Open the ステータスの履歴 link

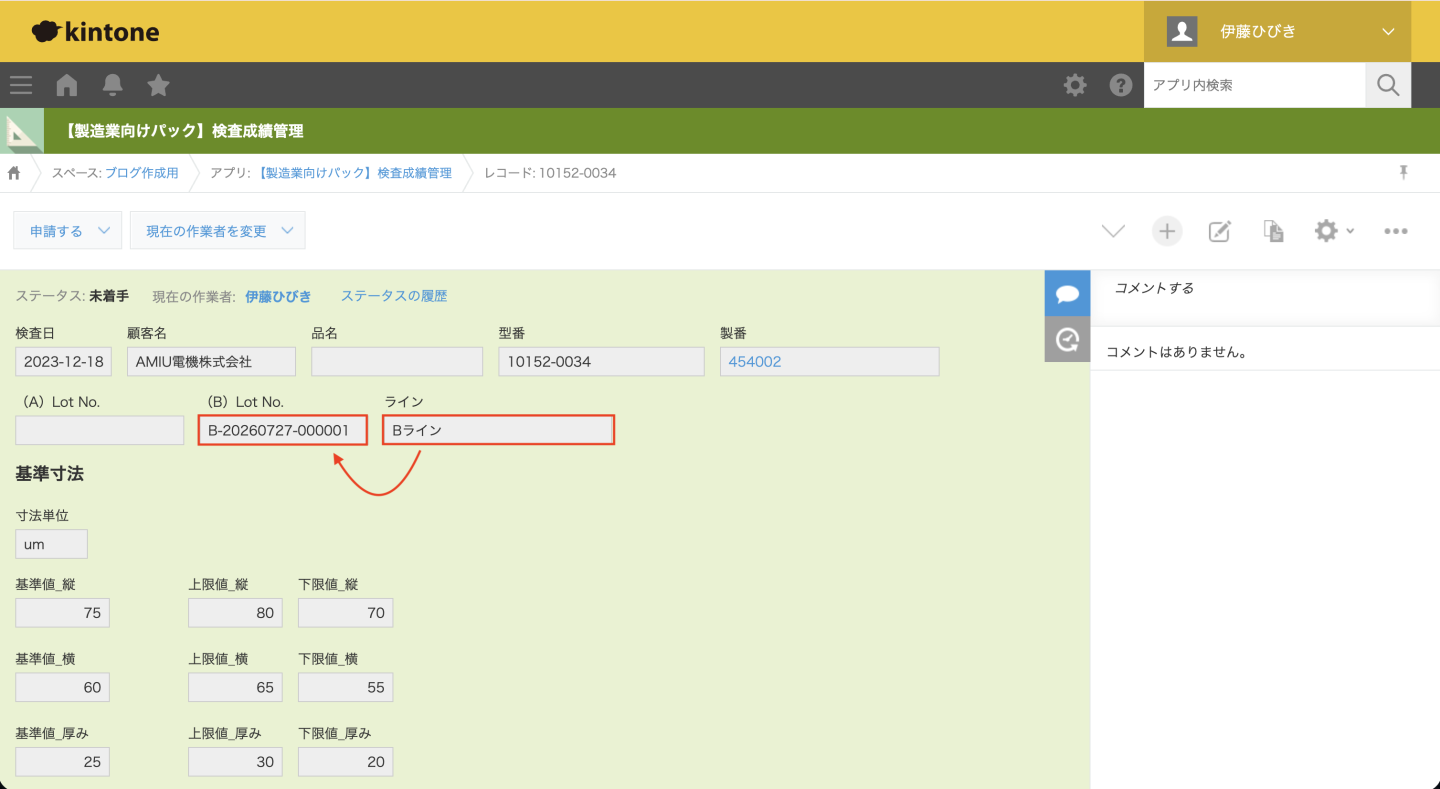394,296
